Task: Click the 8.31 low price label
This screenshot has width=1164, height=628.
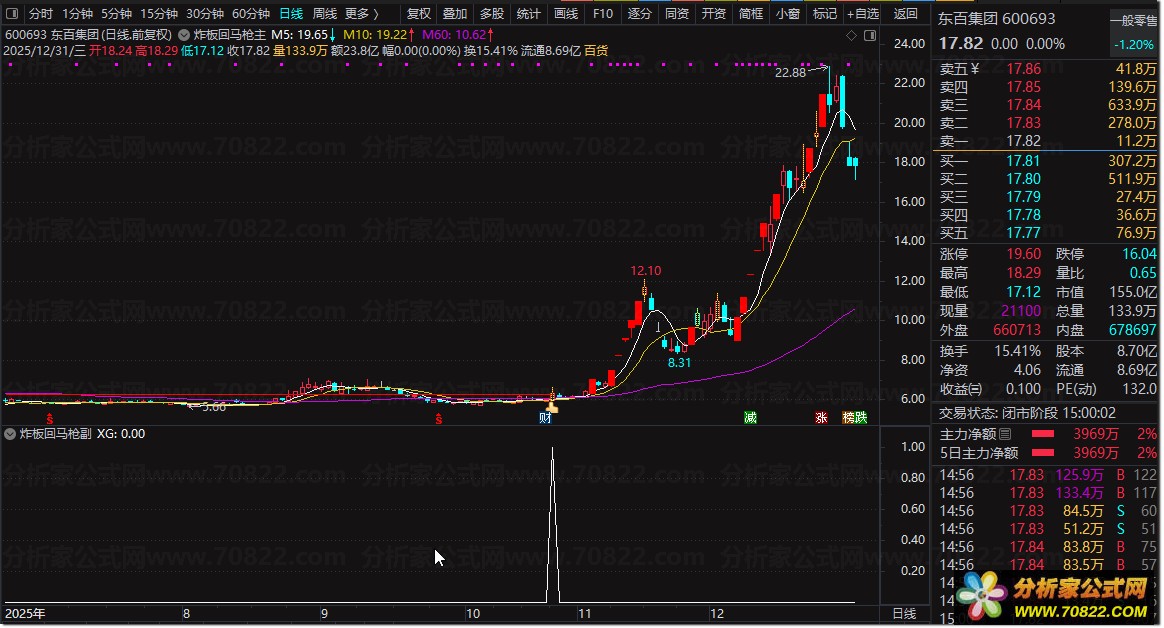Action: [679, 363]
